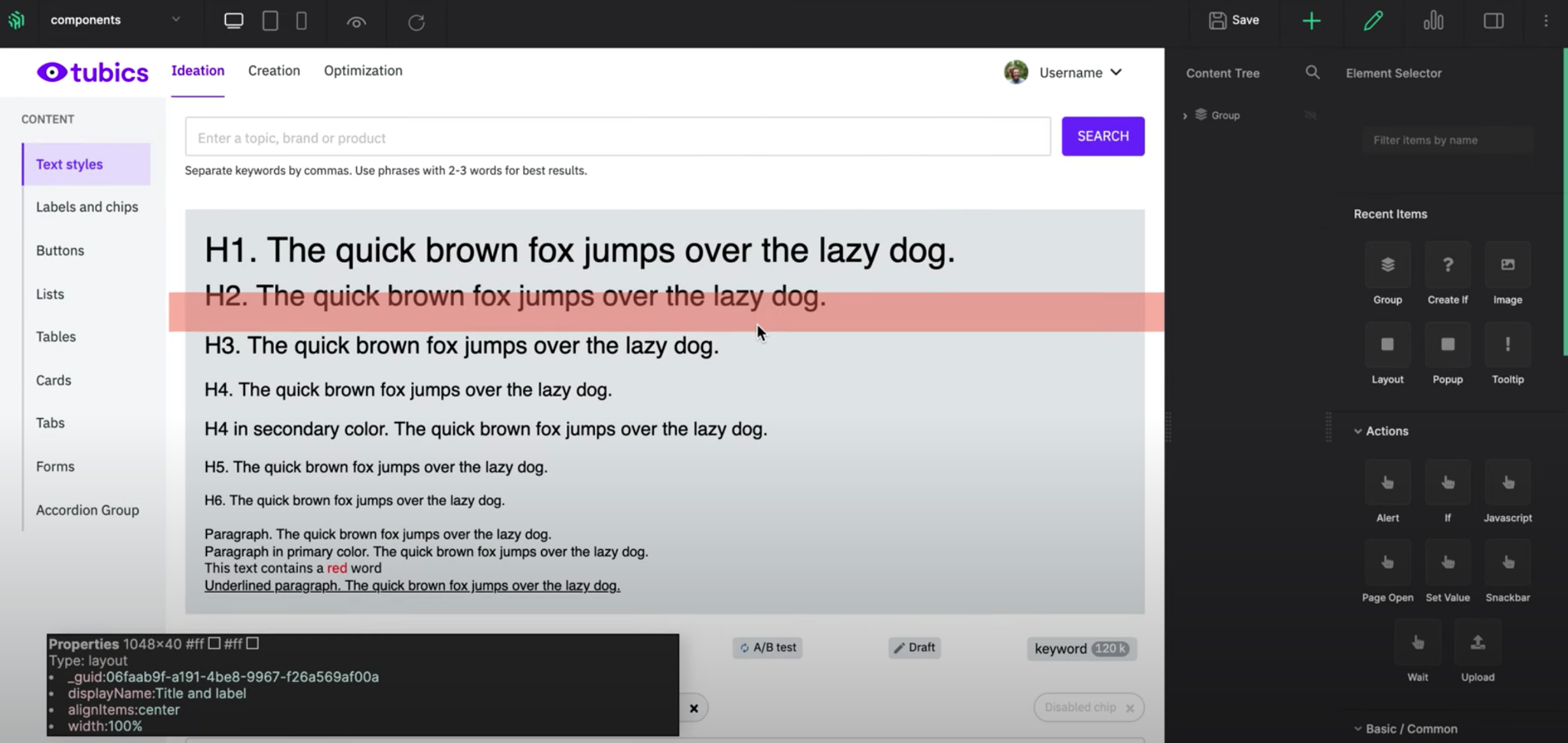Click the H3 quick brown fox heading
The width and height of the screenshot is (1568, 743).
tap(462, 345)
